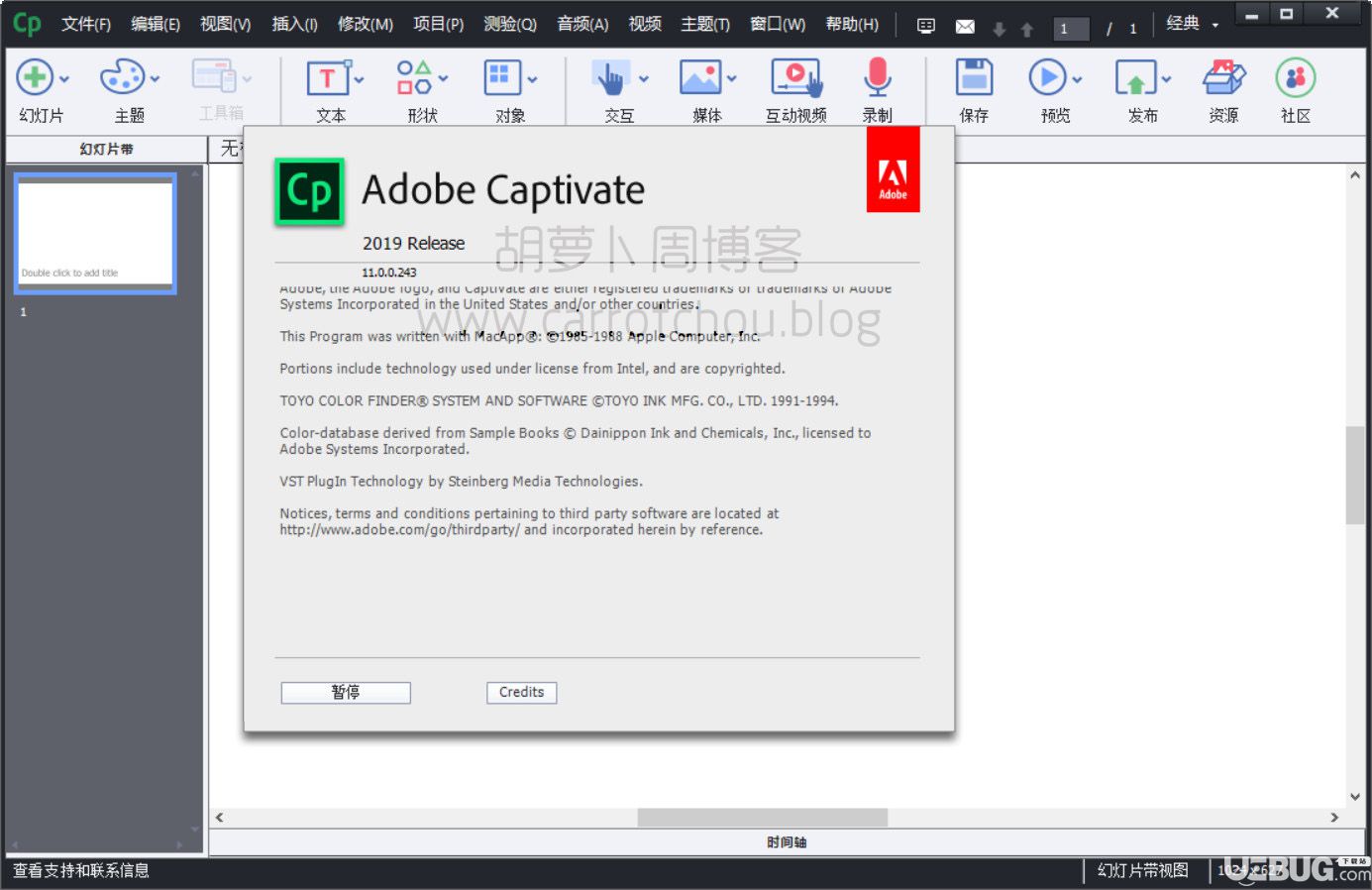The width and height of the screenshot is (1372, 890).
Task: Click the 2019 Release text
Action: (x=413, y=243)
